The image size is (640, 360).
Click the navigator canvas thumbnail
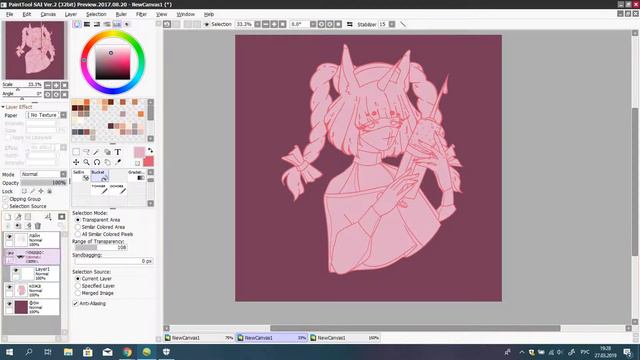35,50
